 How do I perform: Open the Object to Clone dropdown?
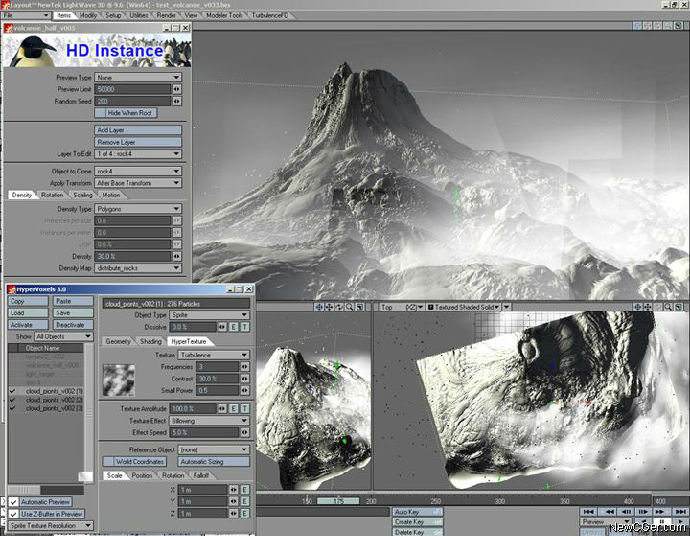138,171
